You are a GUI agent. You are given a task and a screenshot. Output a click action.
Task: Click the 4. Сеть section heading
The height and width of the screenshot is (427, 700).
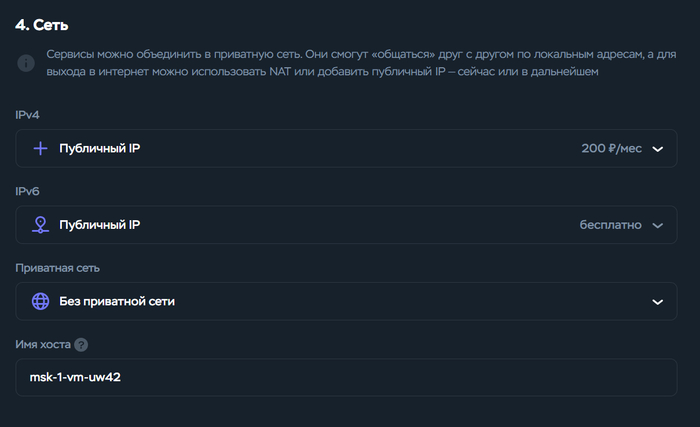(42, 25)
